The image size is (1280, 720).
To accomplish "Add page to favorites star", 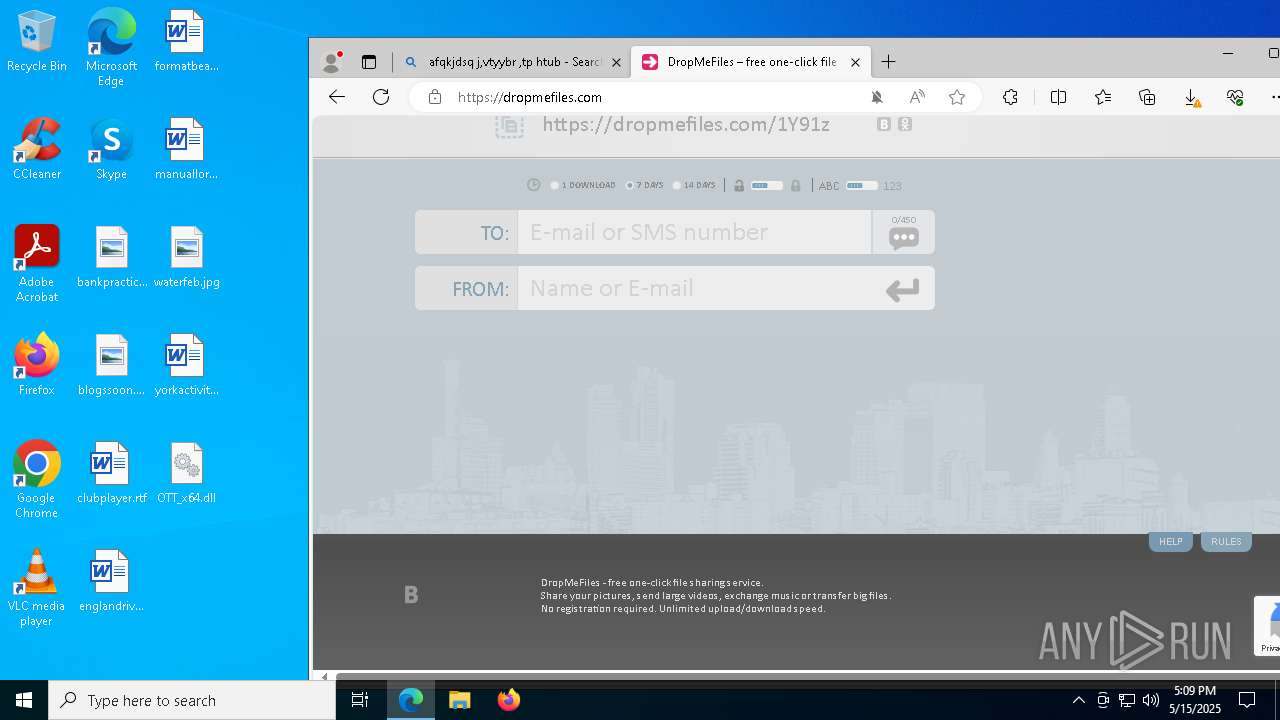I will (957, 97).
